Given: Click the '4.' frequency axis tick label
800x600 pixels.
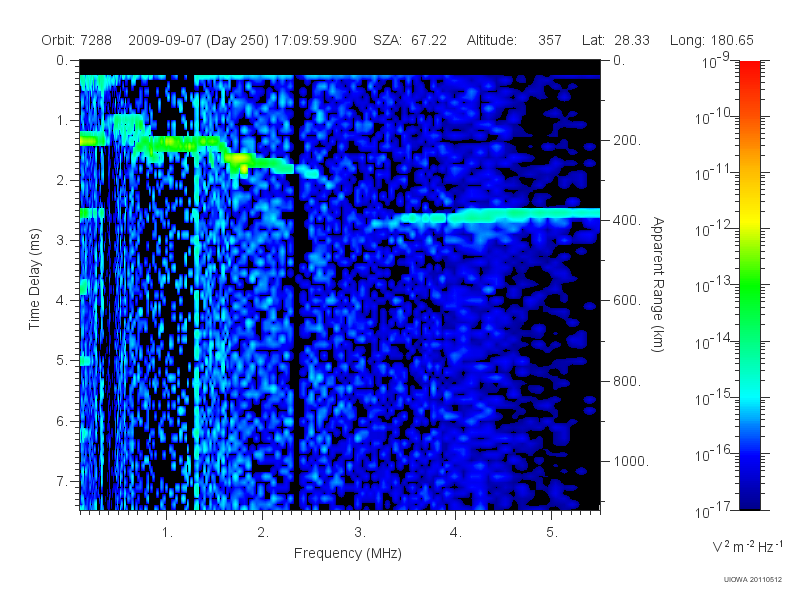Looking at the screenshot, I should tap(456, 533).
